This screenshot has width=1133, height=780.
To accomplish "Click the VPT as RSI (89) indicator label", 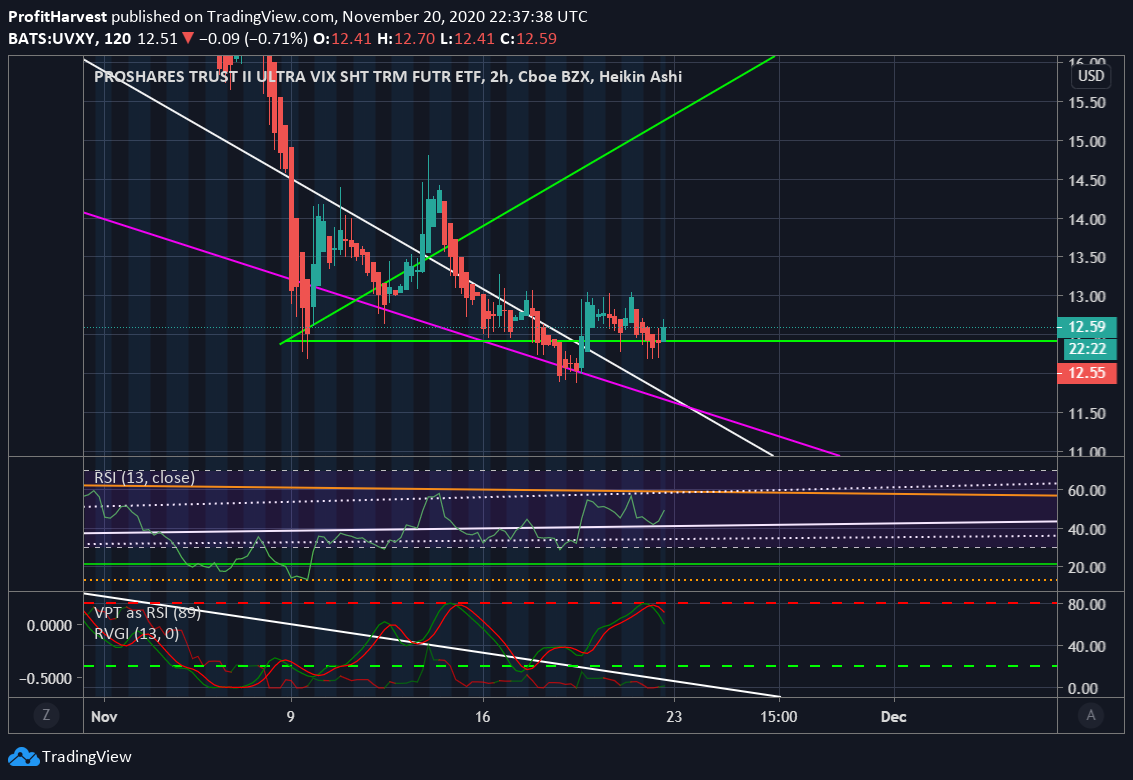I will coord(147,612).
